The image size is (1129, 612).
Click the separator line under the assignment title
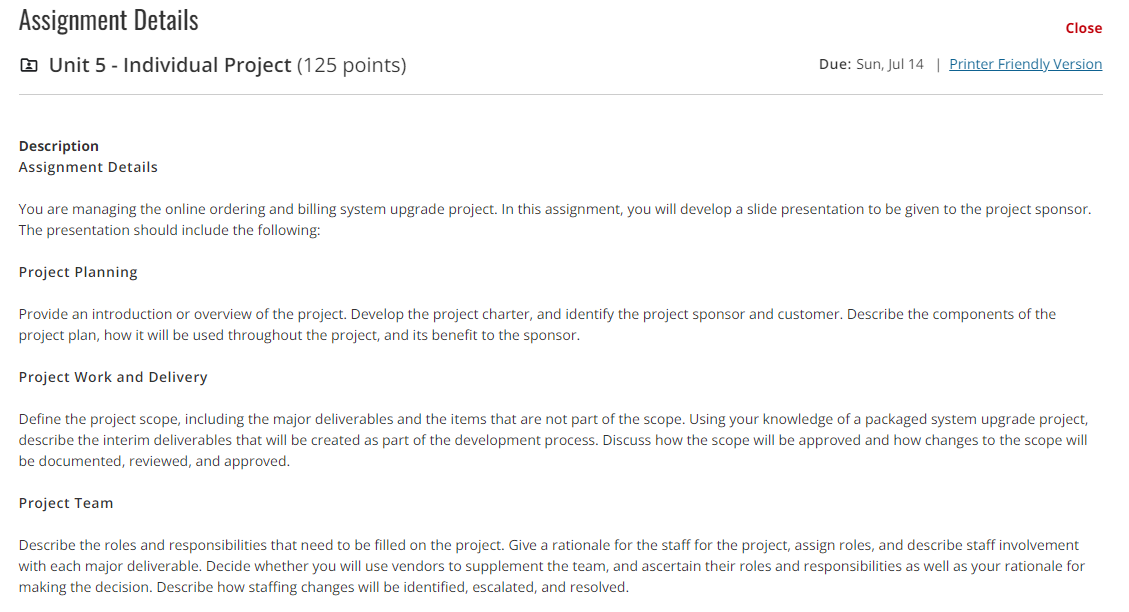560,95
